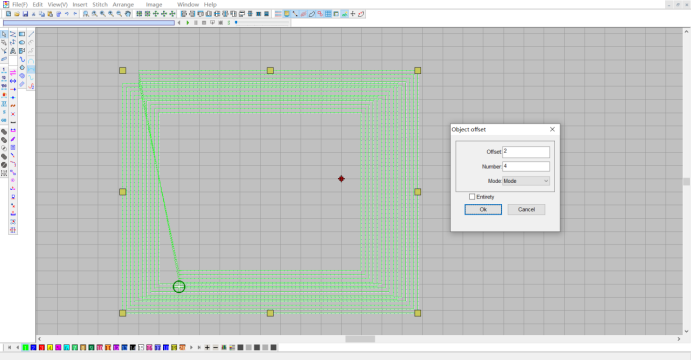Open the Edit menu
This screenshot has height=360, width=692.
click(x=38, y=4)
